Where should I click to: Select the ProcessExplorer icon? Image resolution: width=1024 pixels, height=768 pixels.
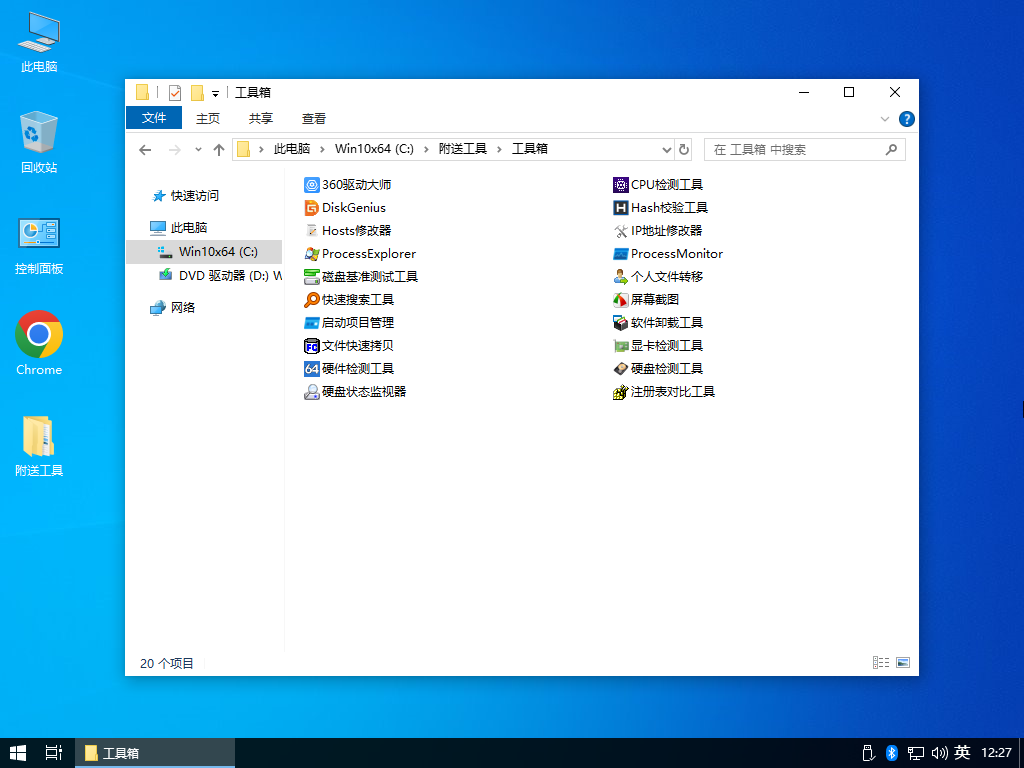pos(312,254)
